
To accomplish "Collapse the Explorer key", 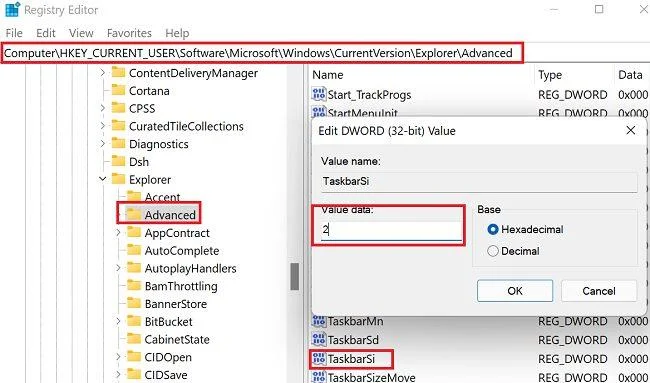I will click(102, 179).
